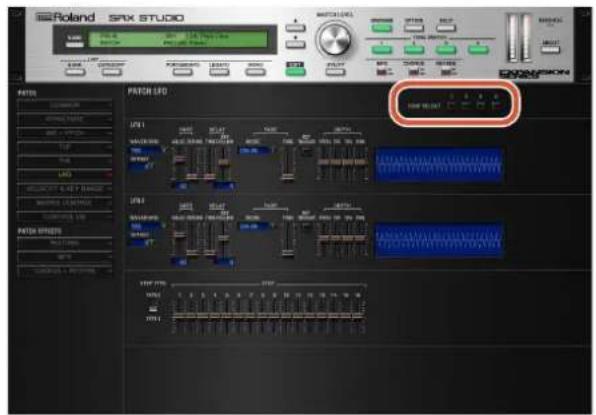The height and width of the screenshot is (415, 596).
Task: Open LFO1 WAVEFORM dropdown
Action: pyautogui.click(x=147, y=150)
